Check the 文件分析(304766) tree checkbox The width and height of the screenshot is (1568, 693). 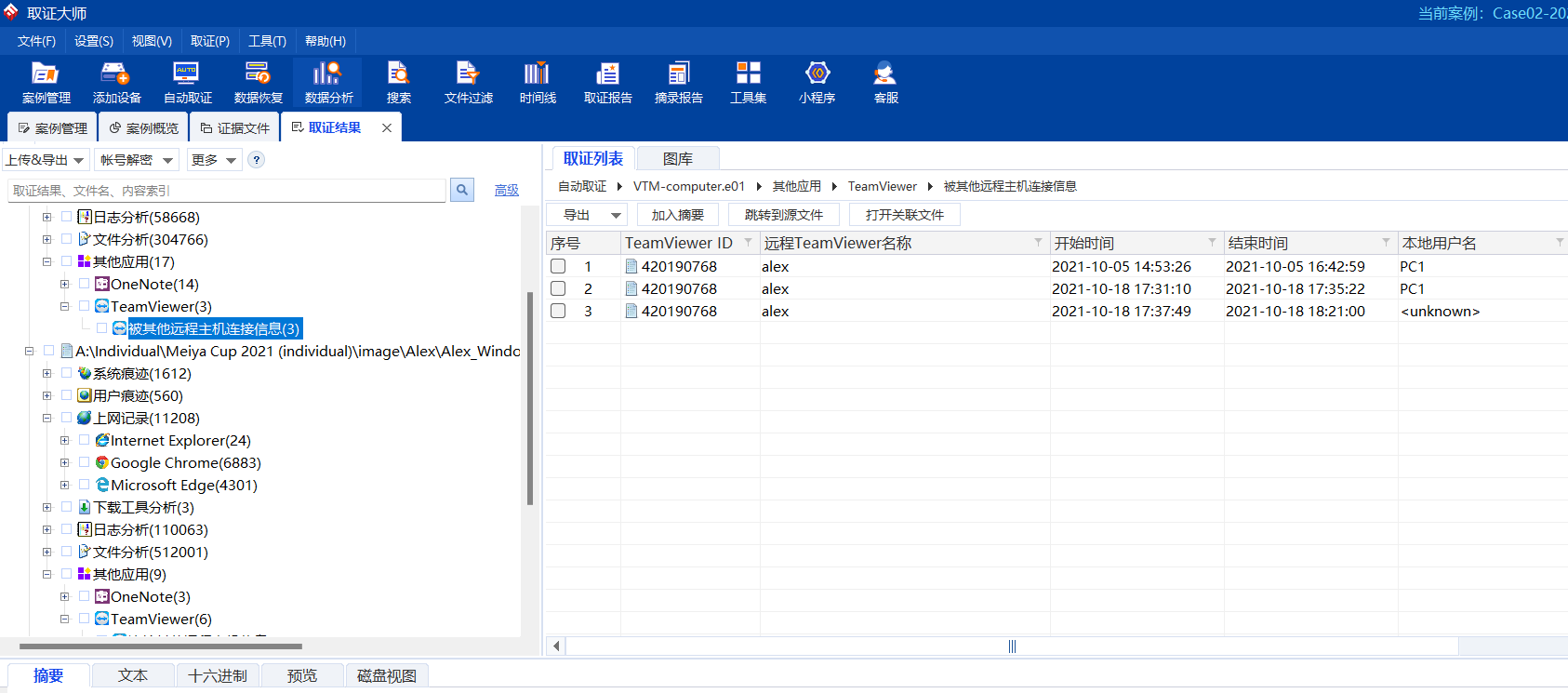pyautogui.click(x=66, y=239)
